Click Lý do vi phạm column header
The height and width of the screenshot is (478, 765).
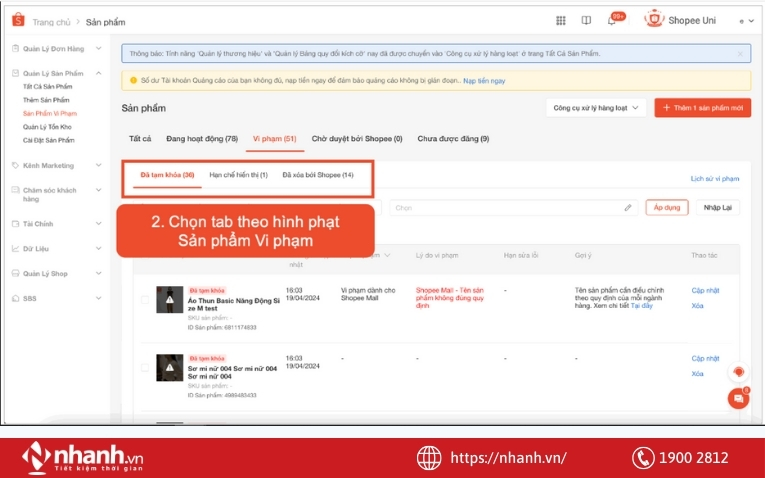coord(437,255)
